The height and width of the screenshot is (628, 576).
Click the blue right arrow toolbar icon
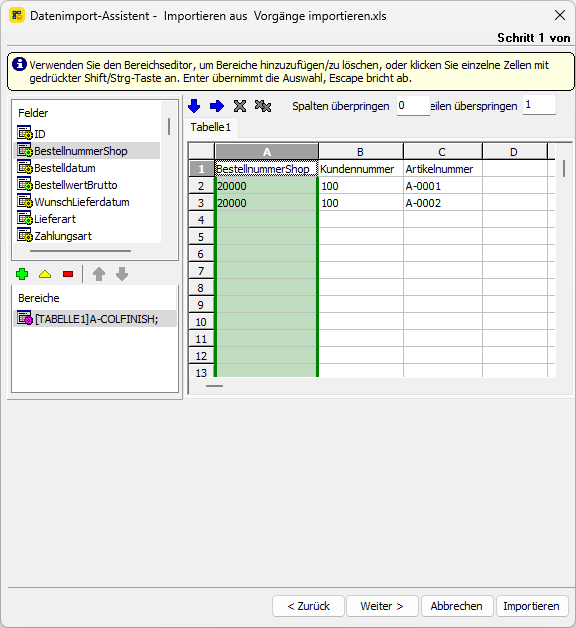pos(217,106)
